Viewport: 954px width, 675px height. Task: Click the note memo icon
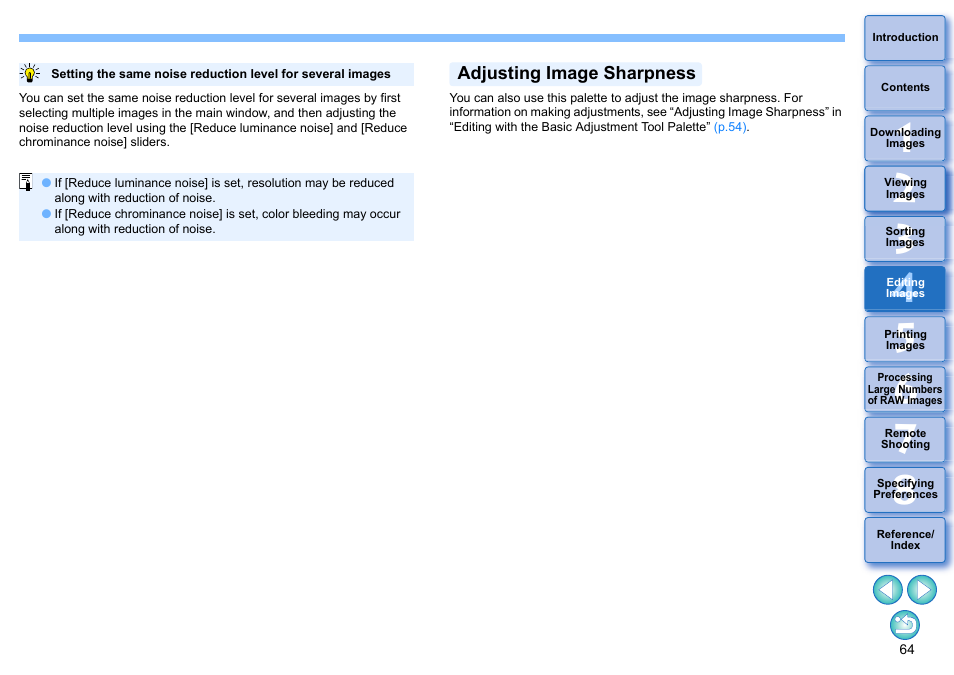(26, 182)
